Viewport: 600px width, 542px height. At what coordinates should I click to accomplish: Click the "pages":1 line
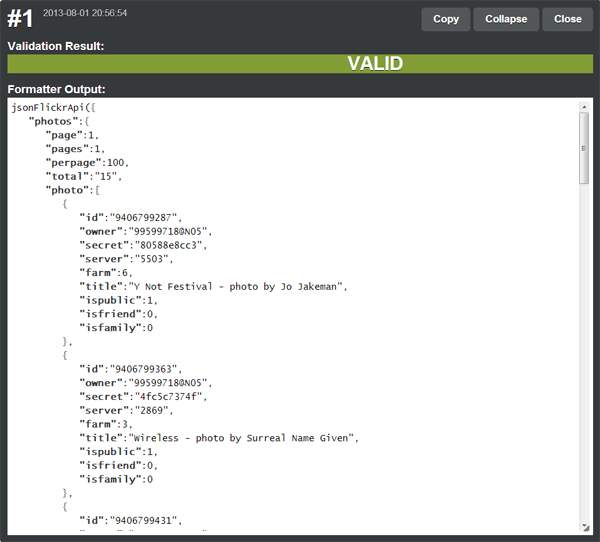coord(75,149)
